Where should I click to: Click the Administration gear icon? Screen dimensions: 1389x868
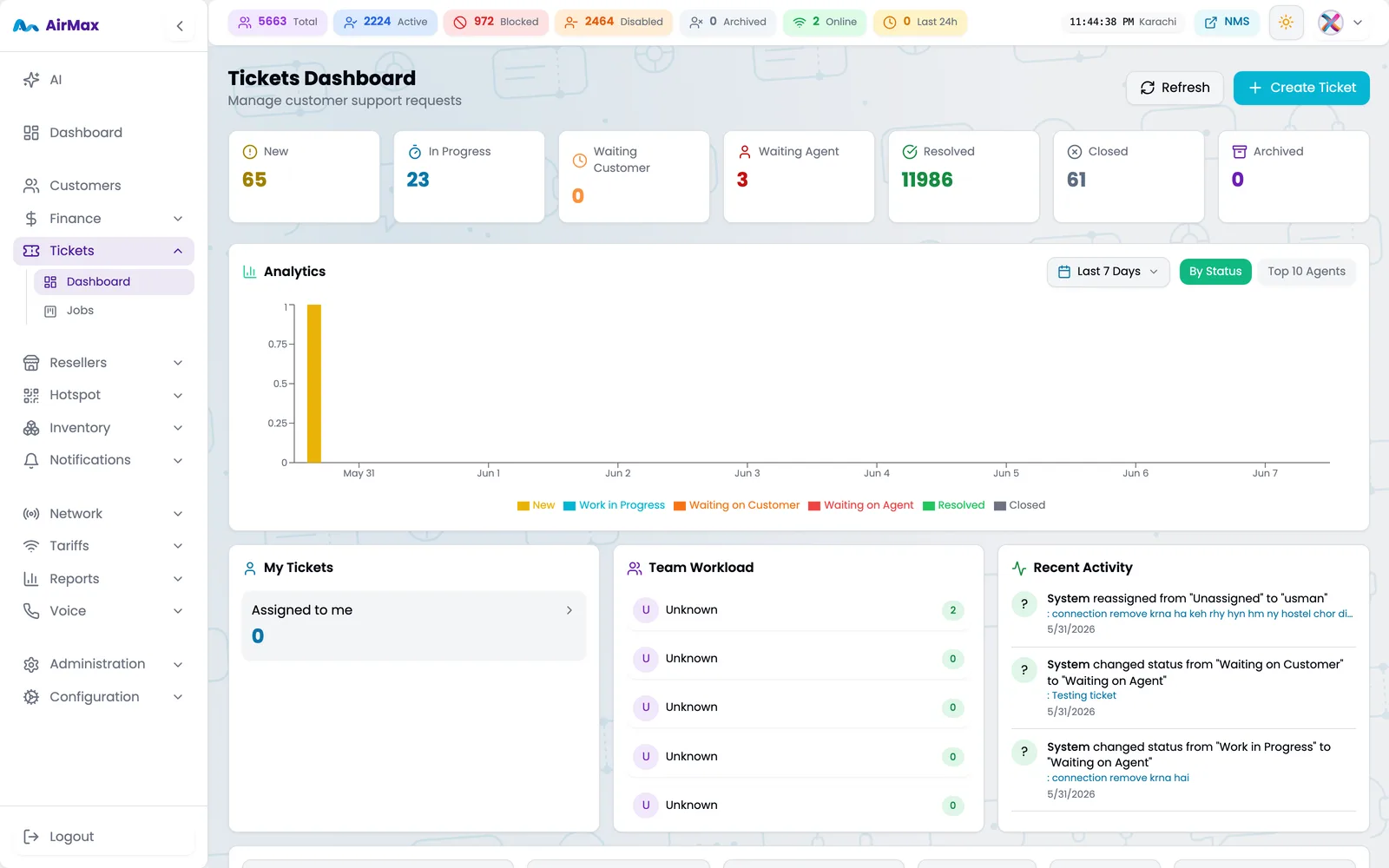click(31, 664)
